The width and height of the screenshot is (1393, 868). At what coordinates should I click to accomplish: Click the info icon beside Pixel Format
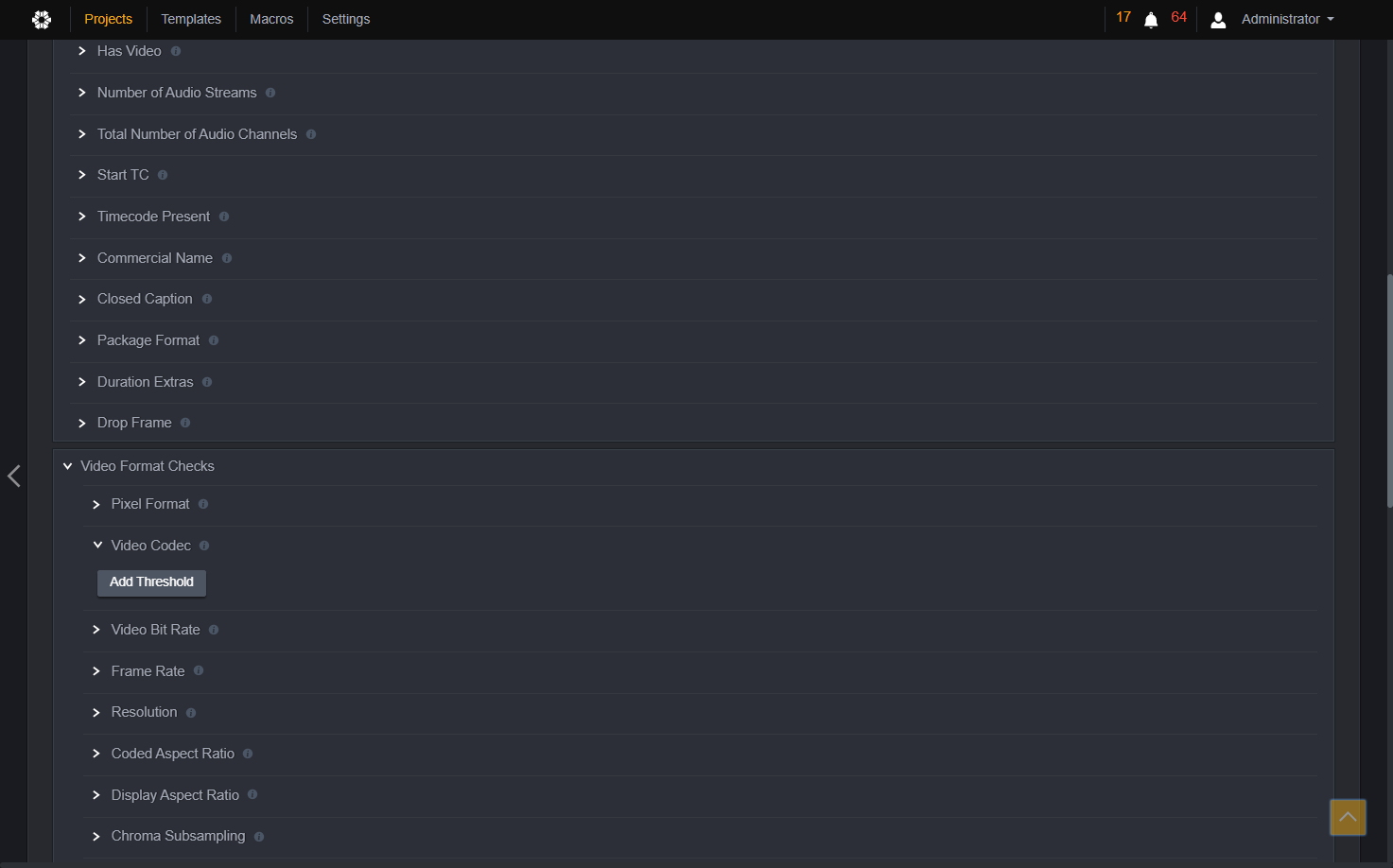click(x=203, y=504)
